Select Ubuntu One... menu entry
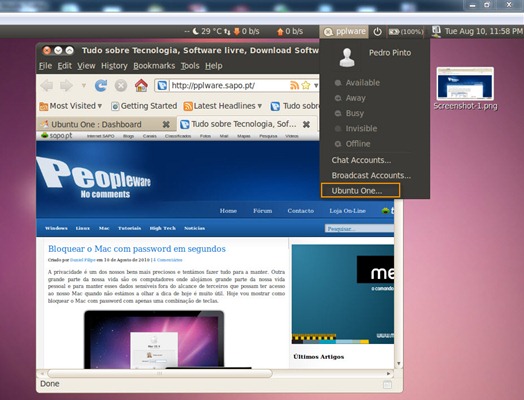The height and width of the screenshot is (400, 524). coord(360,190)
